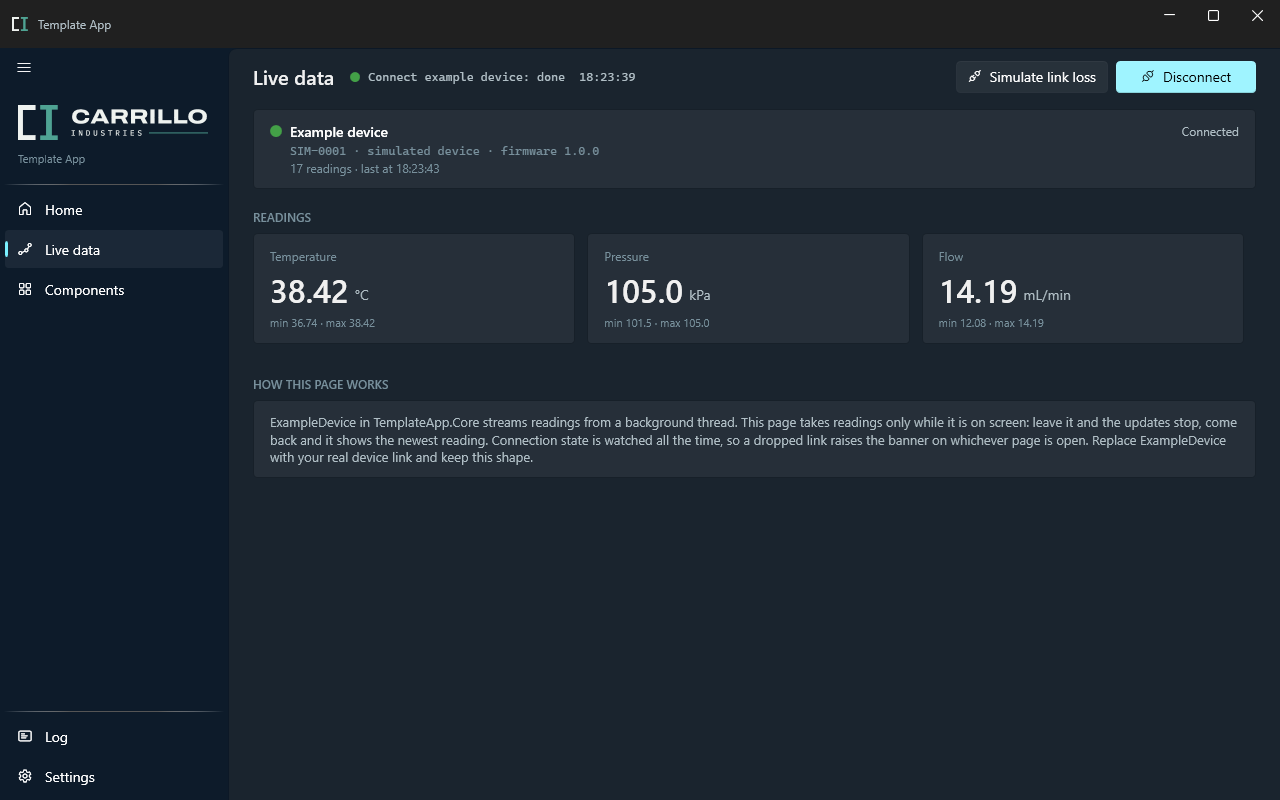The width and height of the screenshot is (1280, 800).
Task: Click the 38.42 temperature value
Action: pyautogui.click(x=309, y=291)
